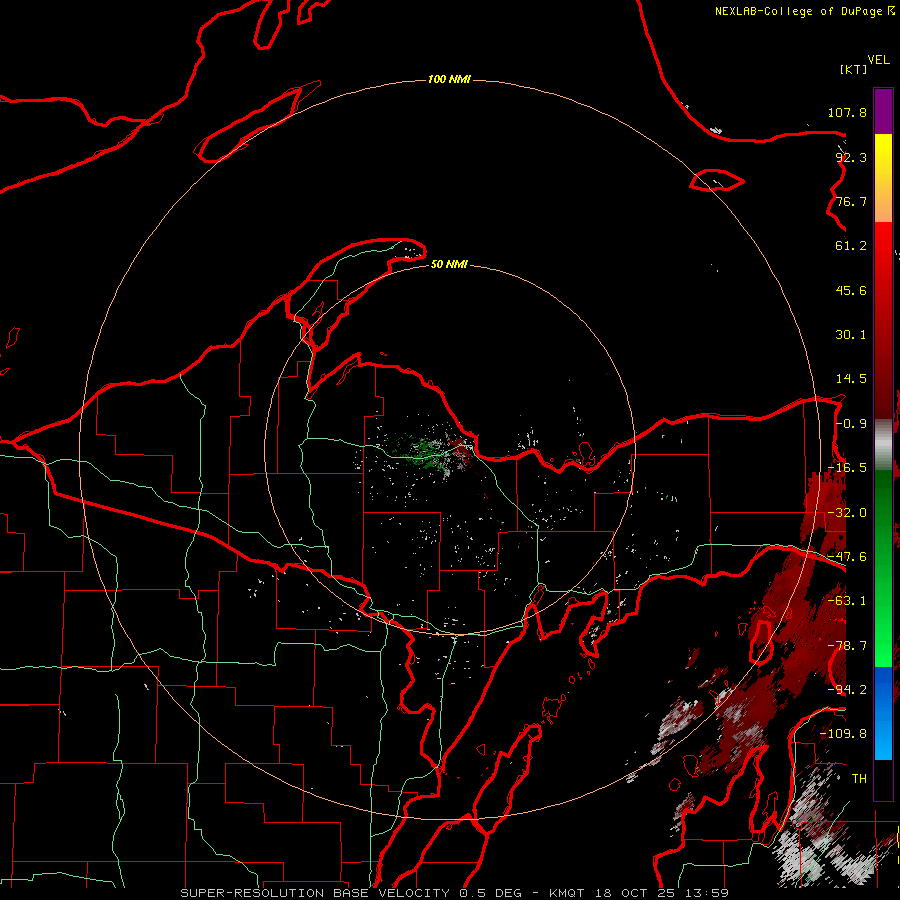Click the 100 NMI range ring label

(449, 79)
